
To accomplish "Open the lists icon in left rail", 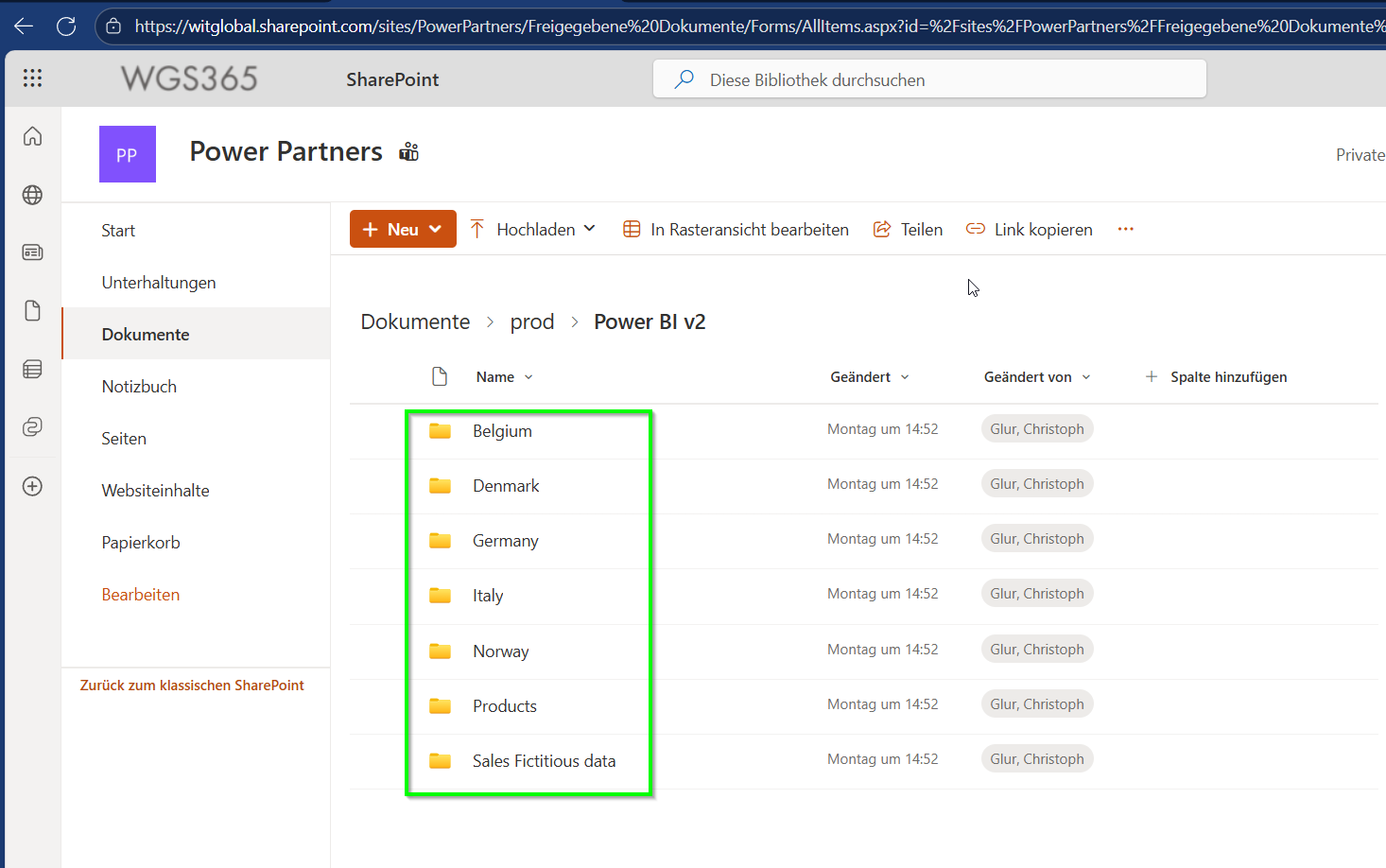I will 32,369.
